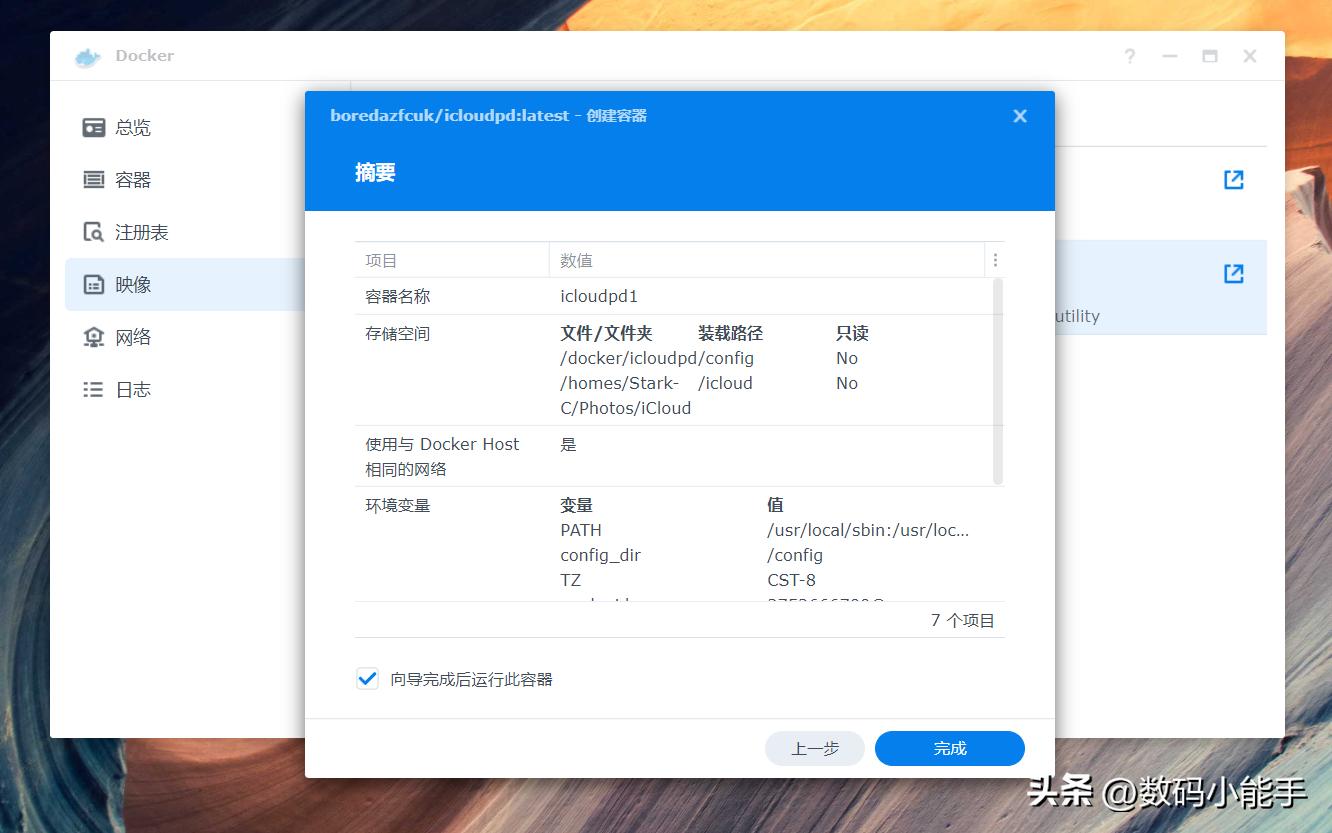Click the Docker whale logo

click(x=86, y=57)
